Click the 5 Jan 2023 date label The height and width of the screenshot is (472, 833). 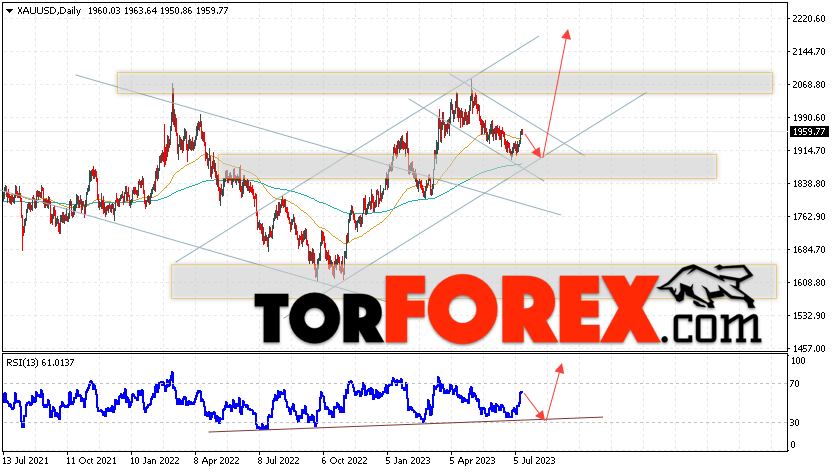tap(408, 460)
